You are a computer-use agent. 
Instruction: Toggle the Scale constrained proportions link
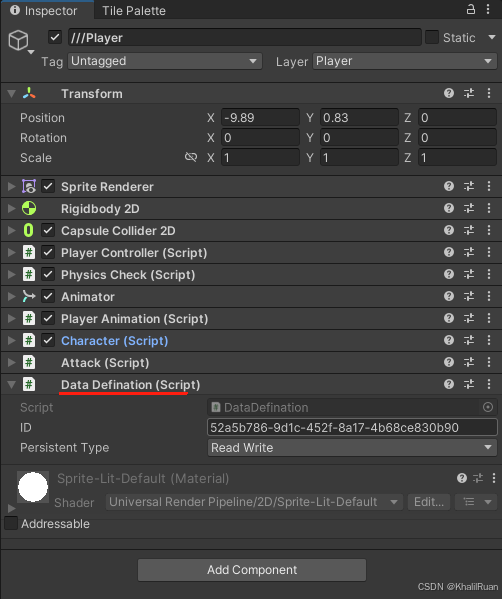191,157
